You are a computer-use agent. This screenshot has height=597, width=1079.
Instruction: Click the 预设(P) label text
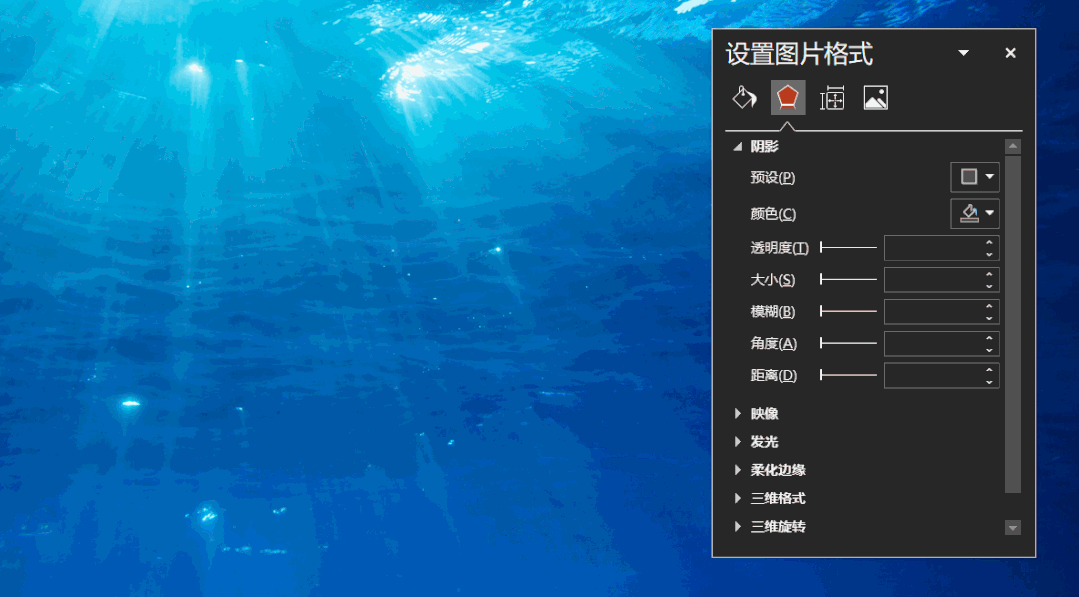[x=773, y=177]
